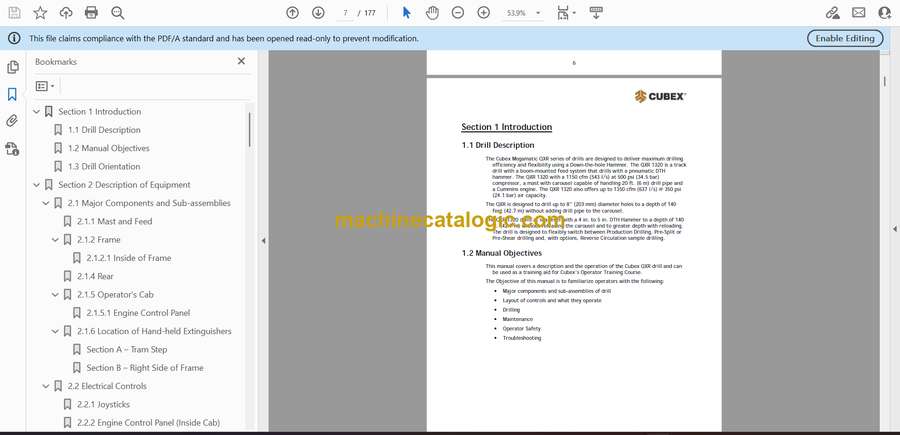This screenshot has height=435, width=900.
Task: Send the file by email icon
Action: pyautogui.click(x=859, y=13)
